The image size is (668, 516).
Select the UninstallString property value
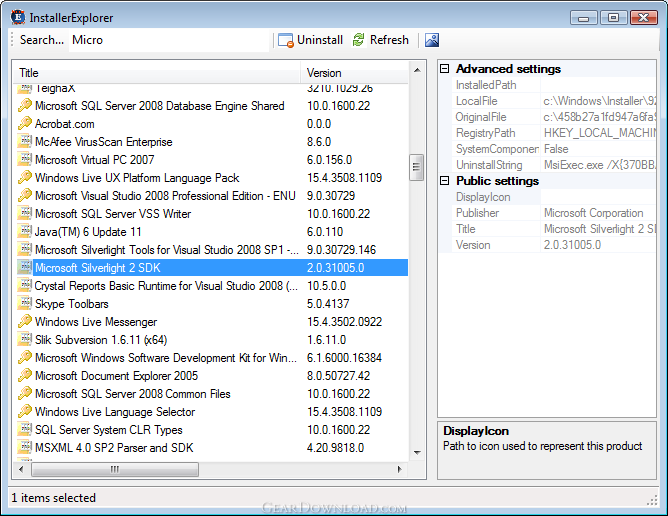(599, 165)
